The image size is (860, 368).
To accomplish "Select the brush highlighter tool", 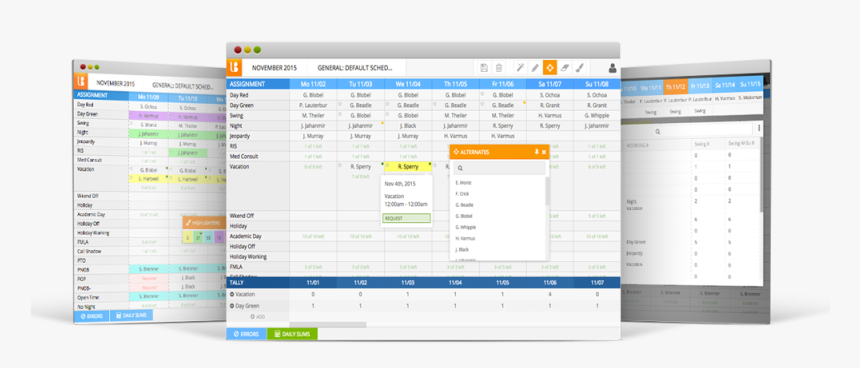I will tap(580, 68).
